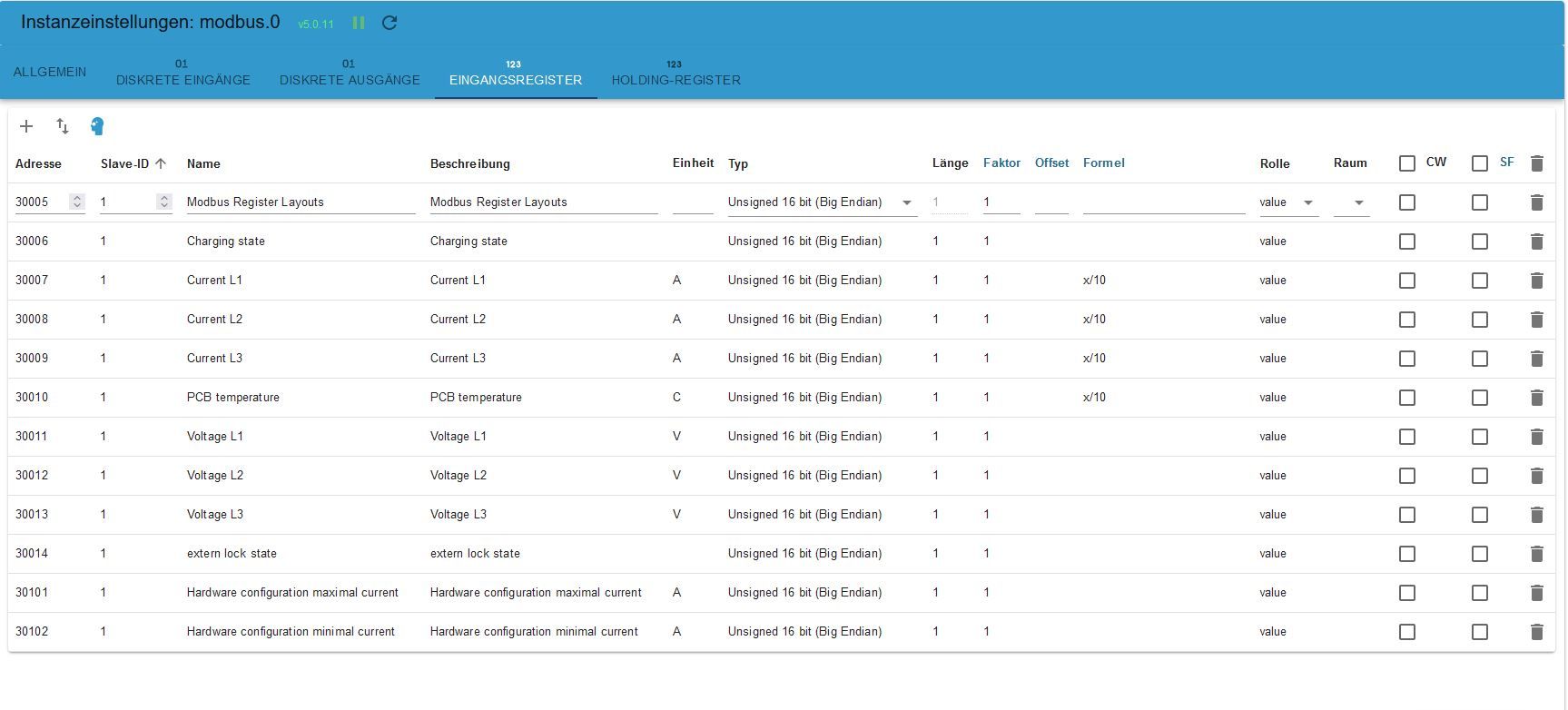Delete the Current L1 row

click(x=1536, y=281)
